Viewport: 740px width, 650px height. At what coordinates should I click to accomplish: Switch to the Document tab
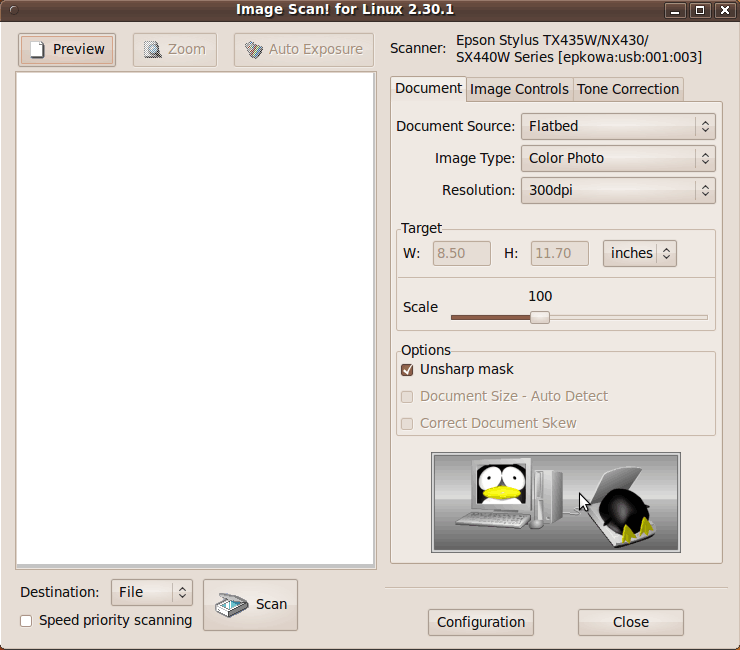pyautogui.click(x=428, y=89)
